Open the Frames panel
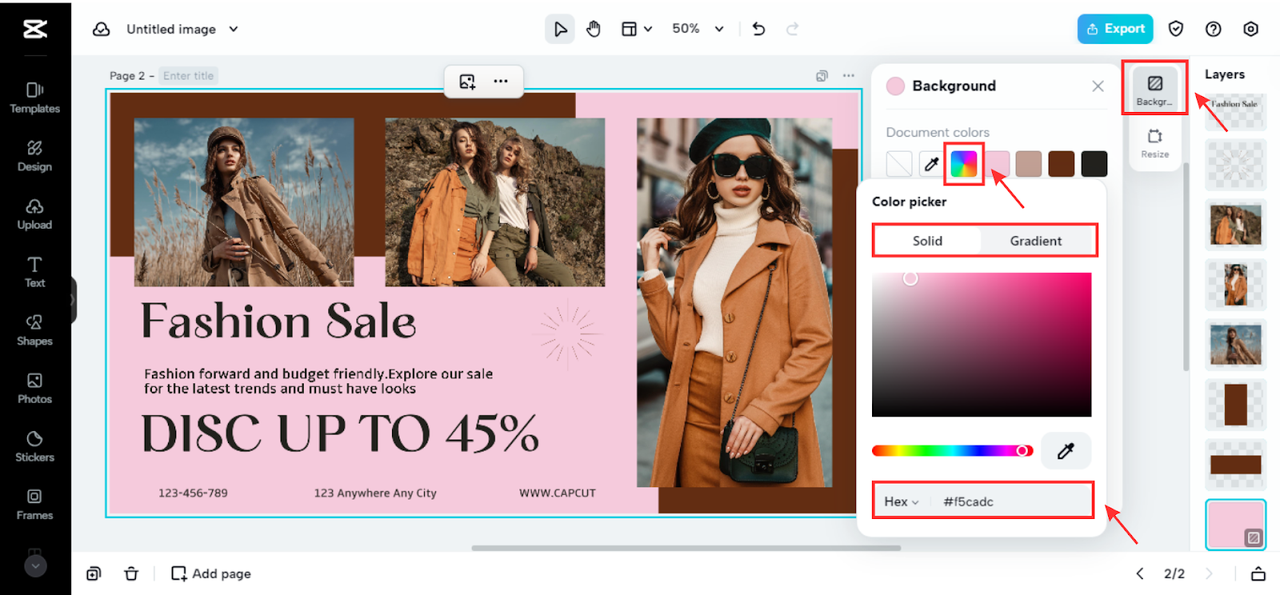Image resolution: width=1280 pixels, height=595 pixels. click(35, 504)
